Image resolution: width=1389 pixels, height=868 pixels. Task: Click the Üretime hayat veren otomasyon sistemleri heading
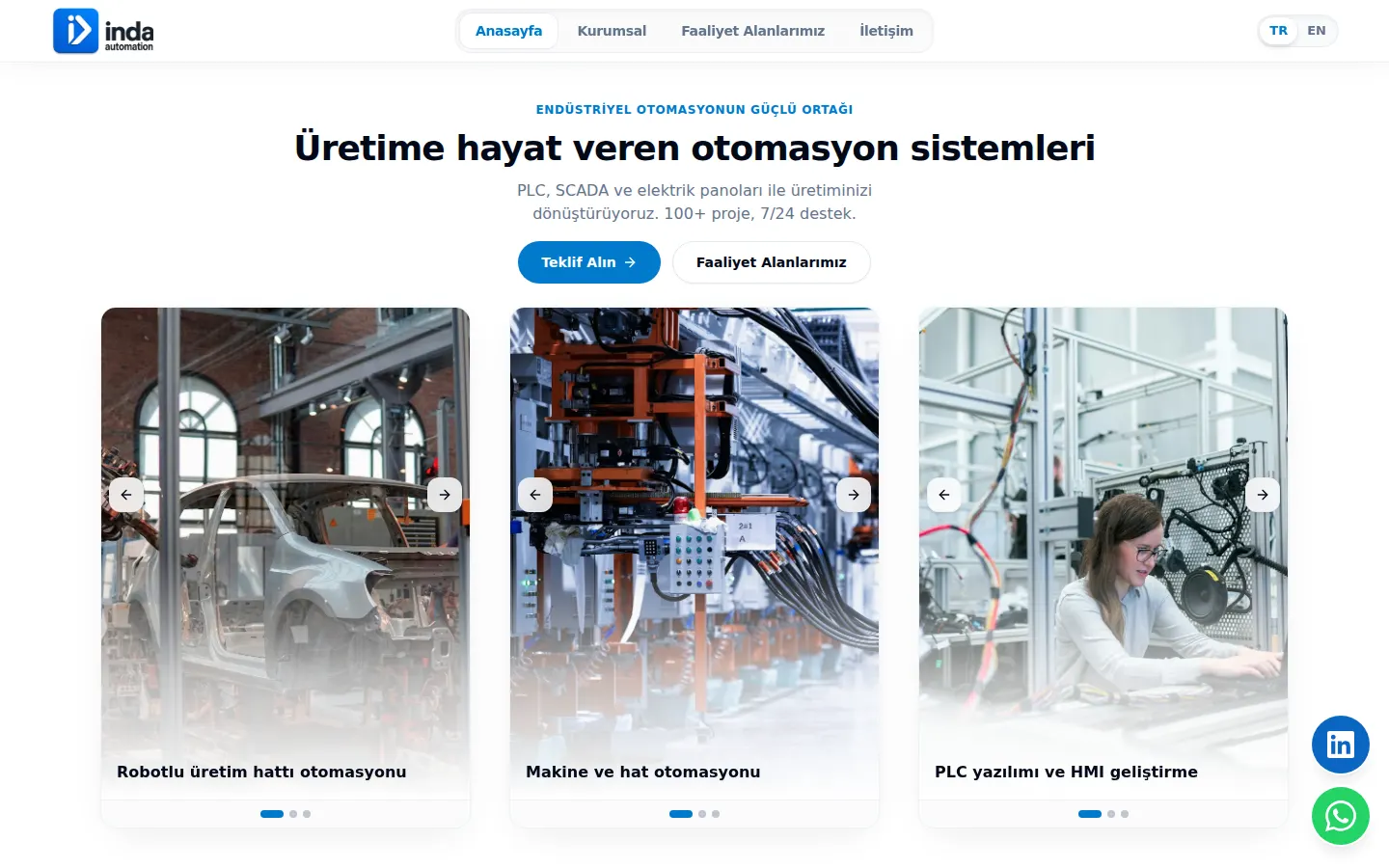[694, 148]
